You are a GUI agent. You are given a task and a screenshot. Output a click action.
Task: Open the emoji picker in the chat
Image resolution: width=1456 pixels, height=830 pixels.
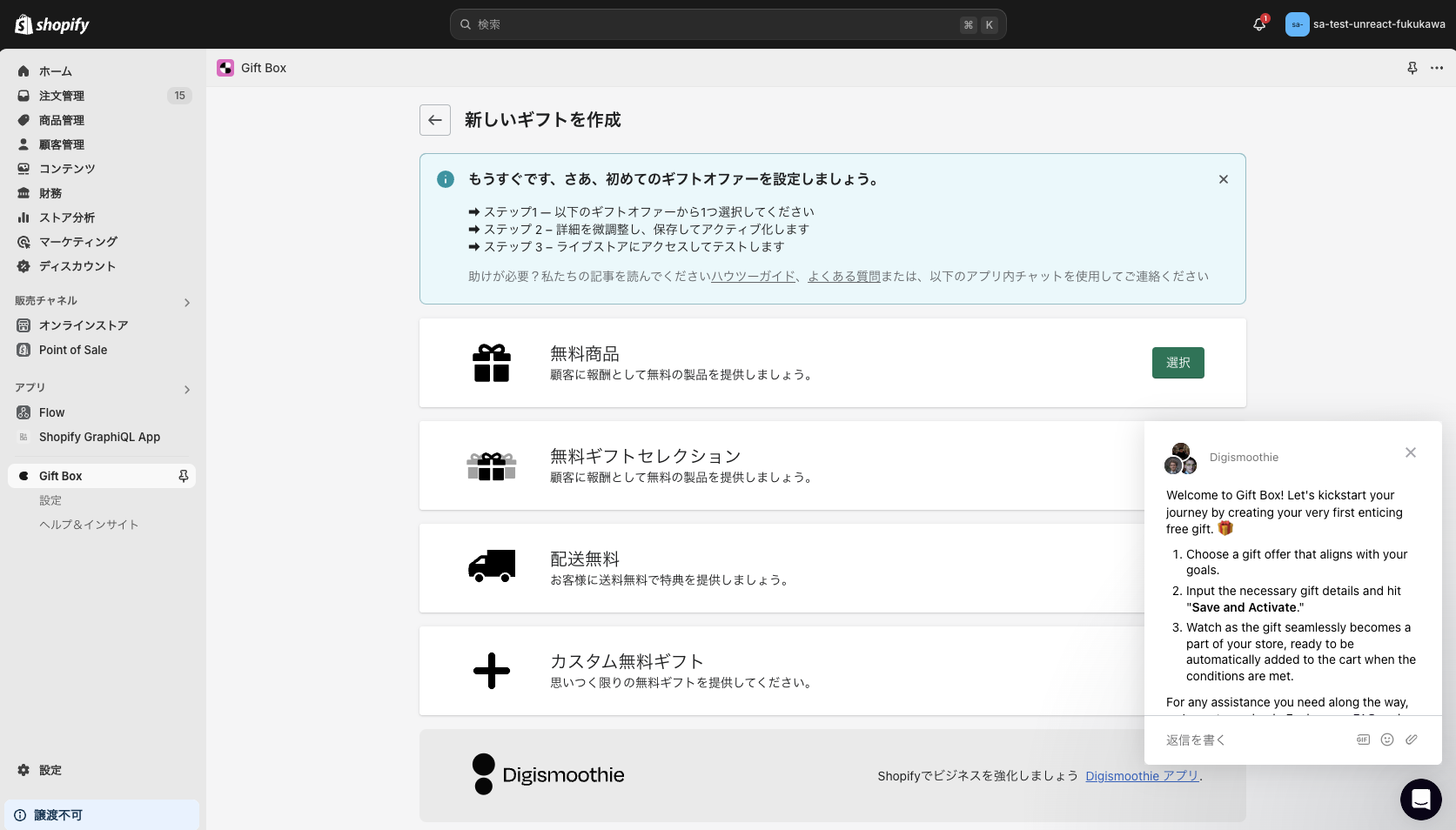pos(1386,740)
